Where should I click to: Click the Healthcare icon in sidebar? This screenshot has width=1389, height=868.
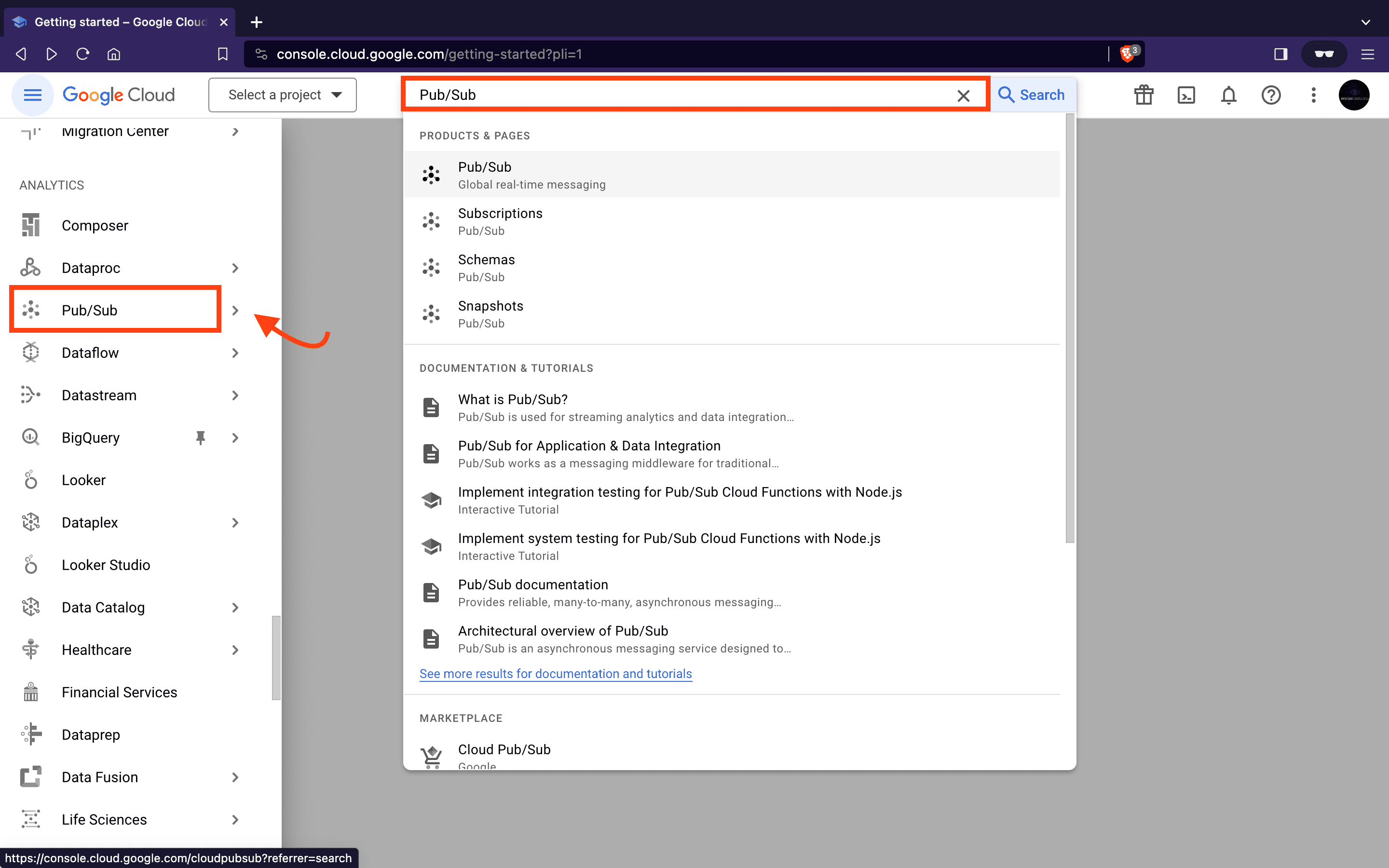(x=31, y=650)
